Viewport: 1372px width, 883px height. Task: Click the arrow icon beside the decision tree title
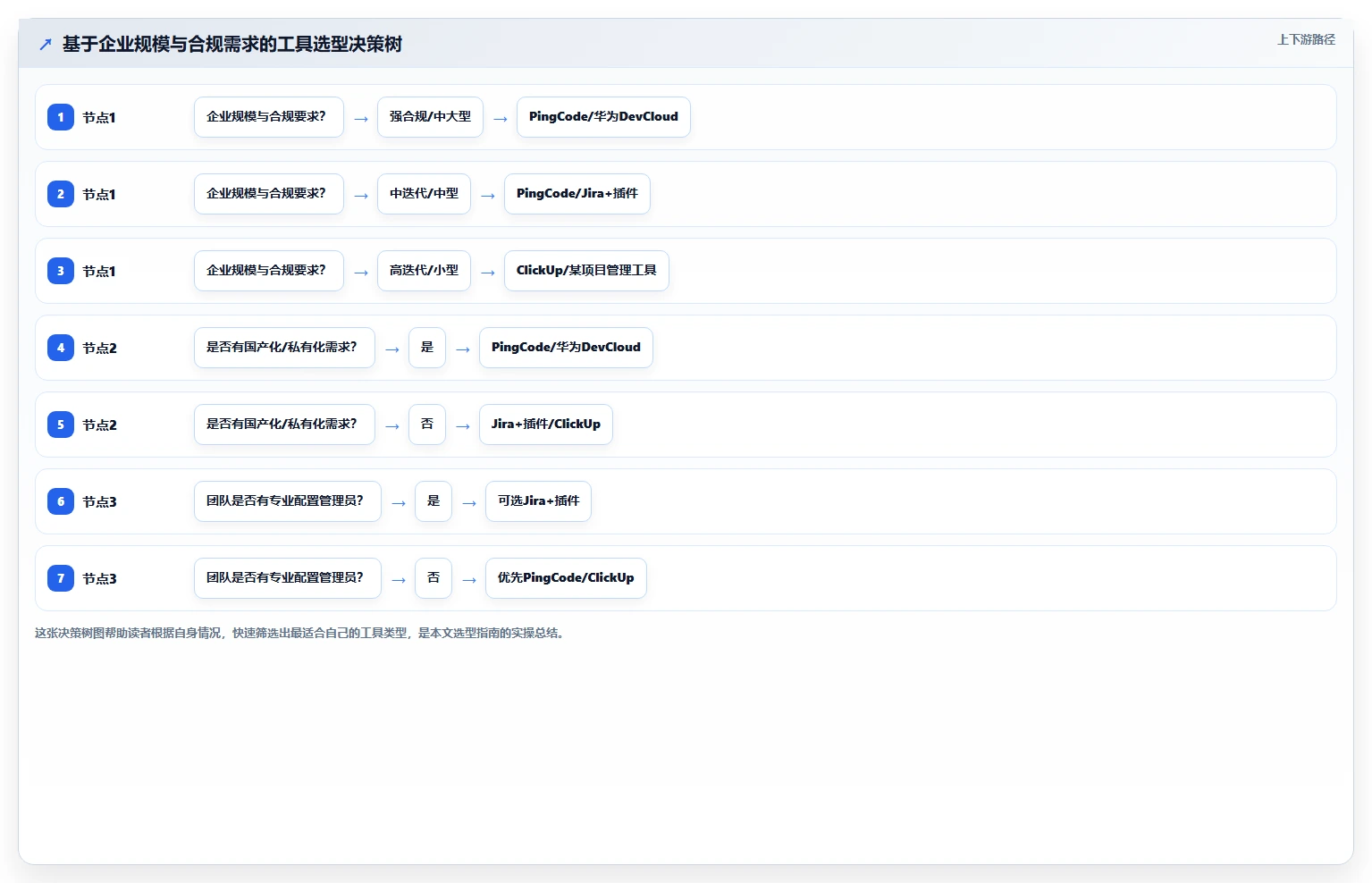tap(46, 44)
